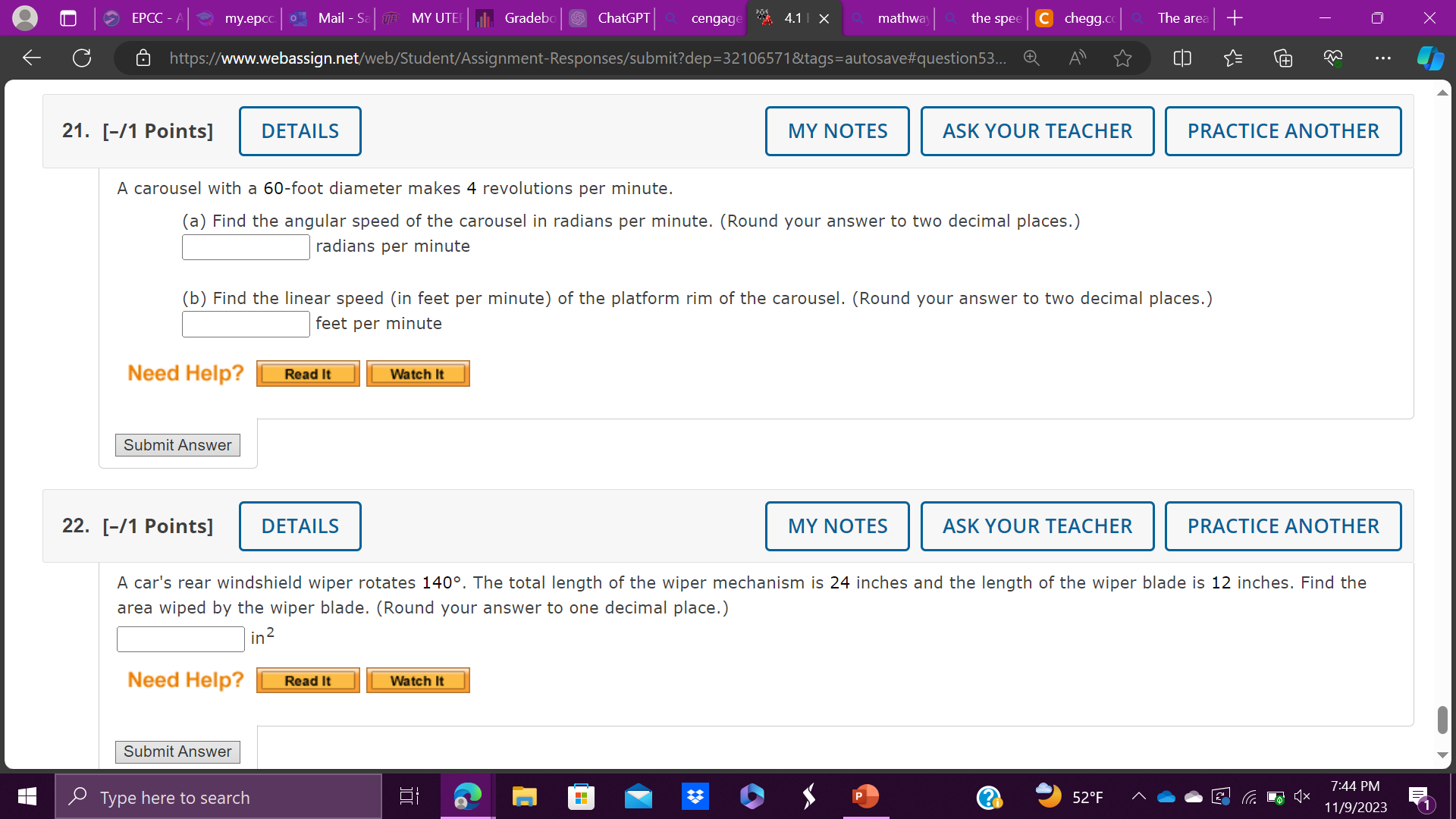
Task: Submit Answer for question 21
Action: pos(177,445)
